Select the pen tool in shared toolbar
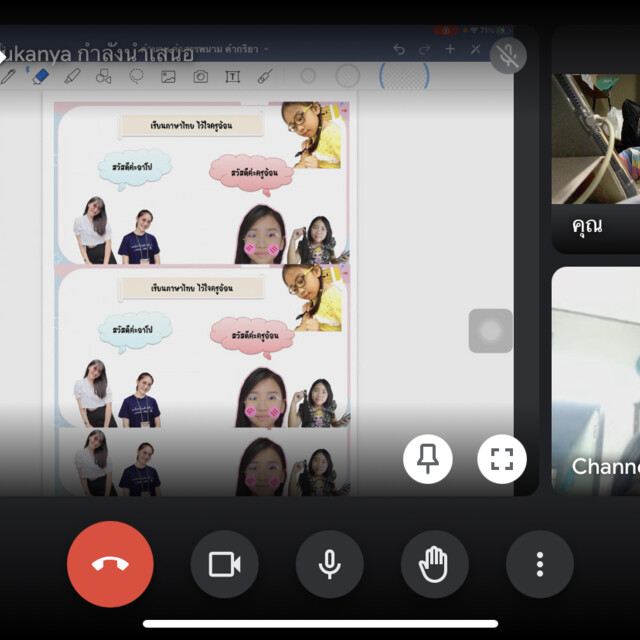This screenshot has height=640, width=640. tap(8, 76)
